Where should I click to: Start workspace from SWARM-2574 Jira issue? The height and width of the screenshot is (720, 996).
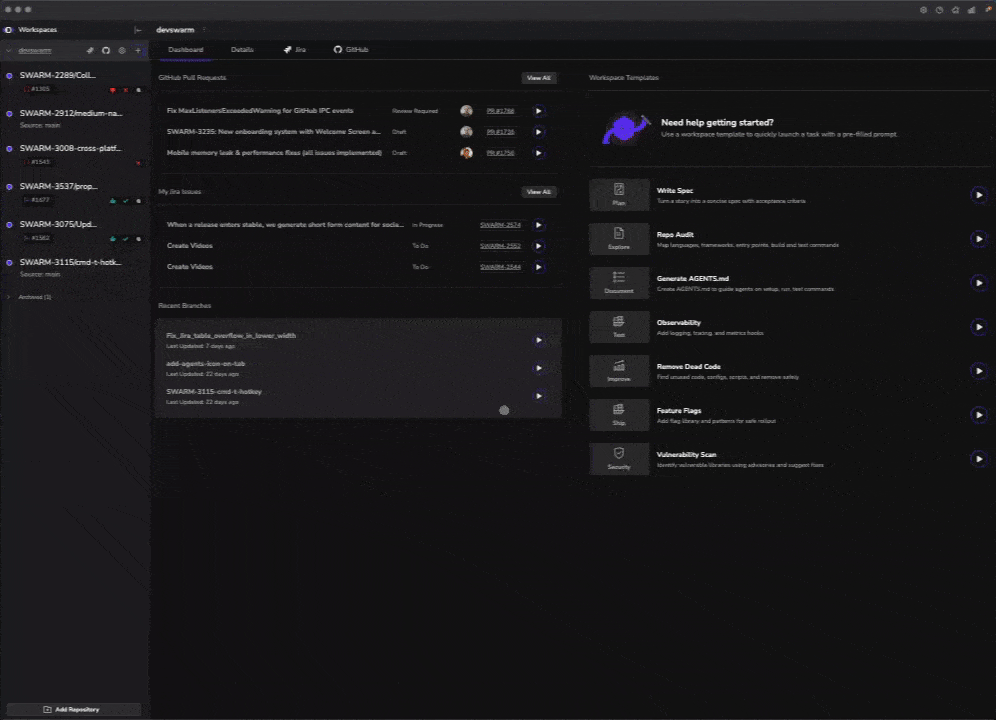539,225
